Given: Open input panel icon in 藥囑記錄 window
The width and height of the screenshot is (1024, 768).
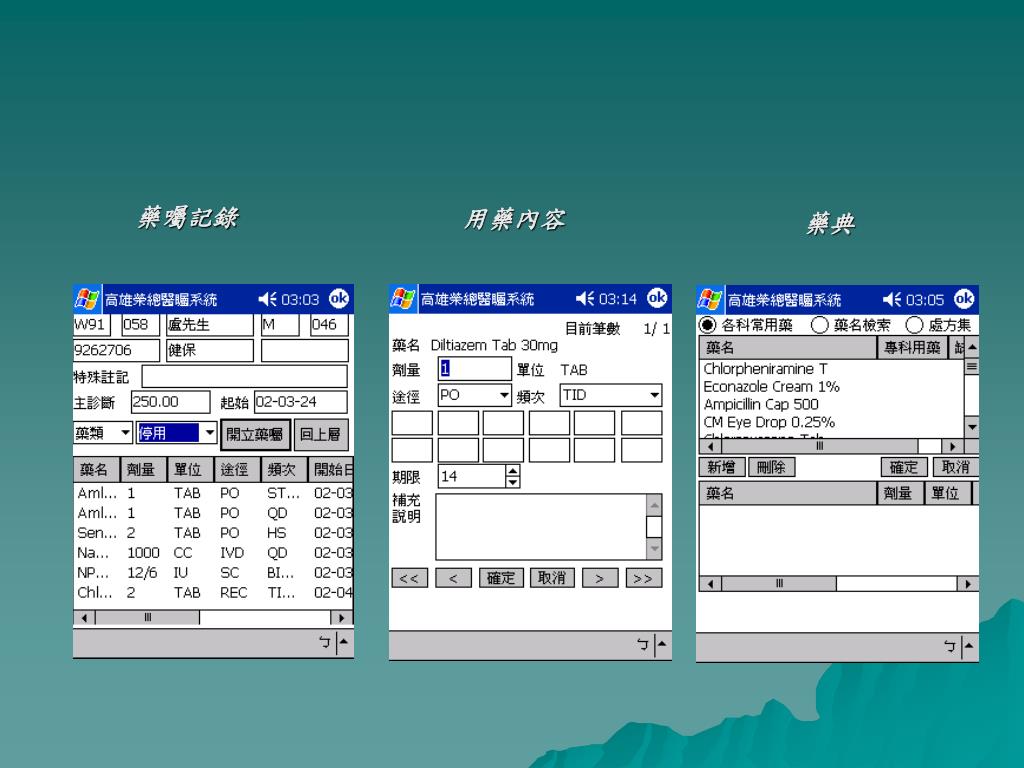Looking at the screenshot, I should (325, 643).
